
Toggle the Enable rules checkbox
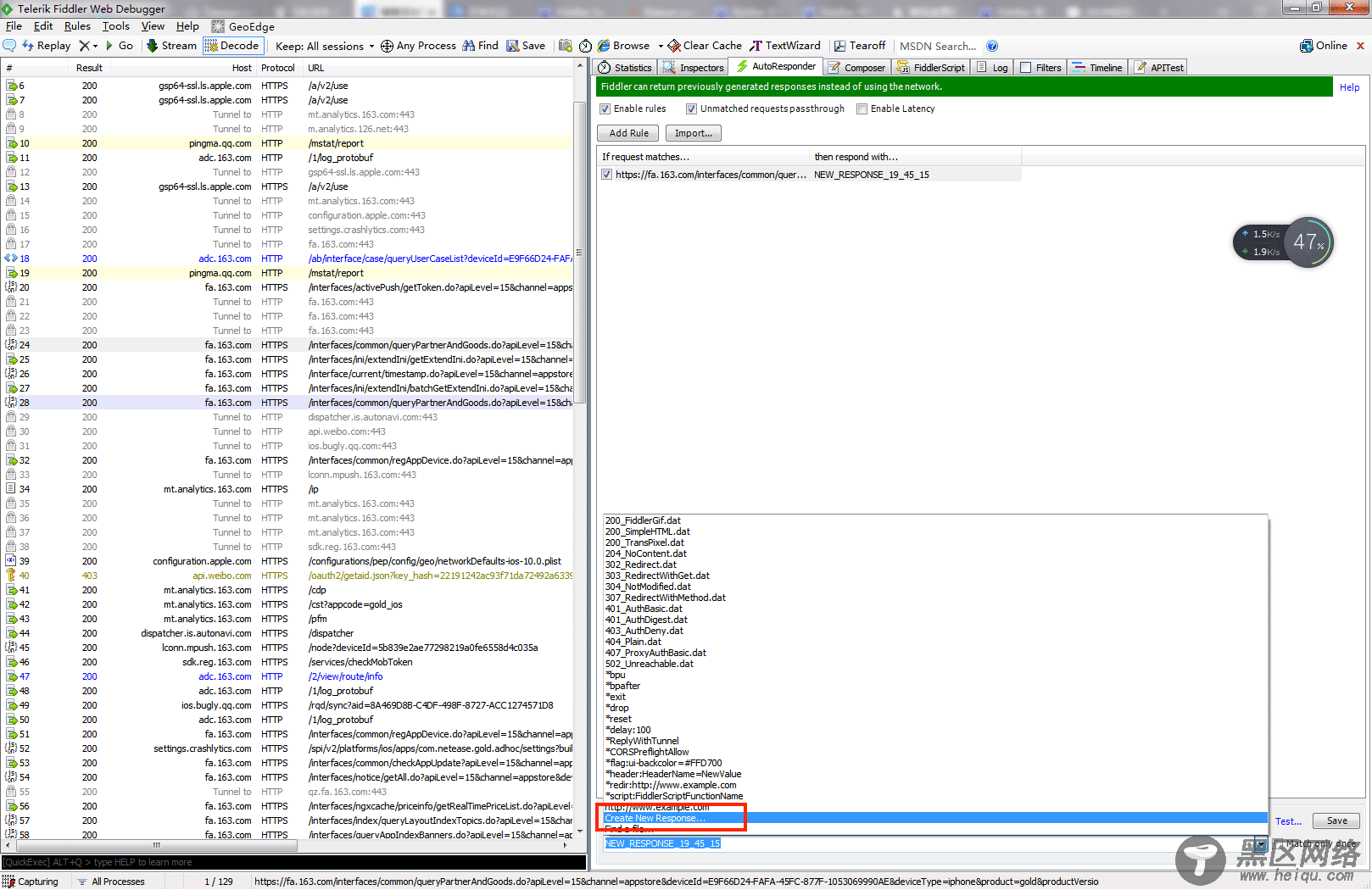tap(605, 109)
